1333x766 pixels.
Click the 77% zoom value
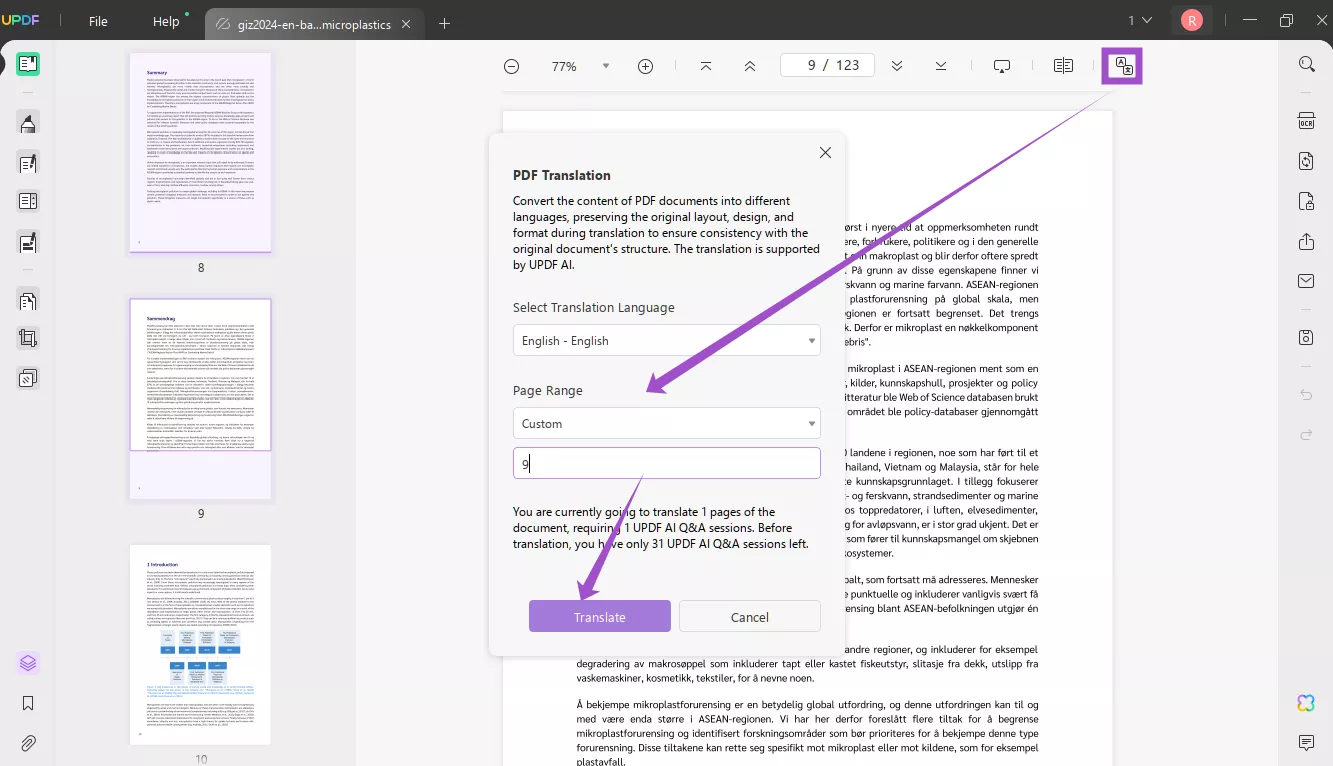564,66
